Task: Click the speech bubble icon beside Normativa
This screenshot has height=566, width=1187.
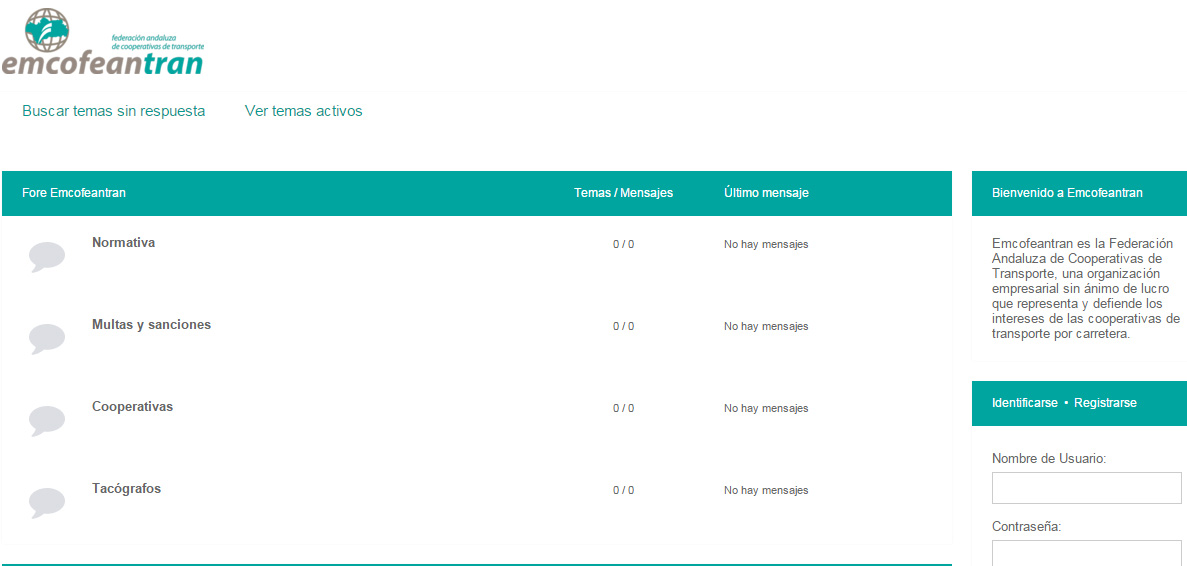Action: (47, 257)
